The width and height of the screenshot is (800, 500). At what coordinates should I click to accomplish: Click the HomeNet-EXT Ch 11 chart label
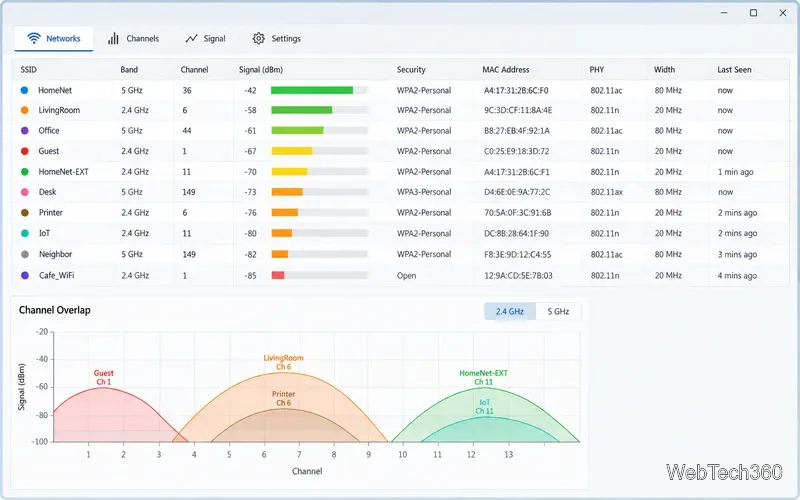[x=484, y=378]
